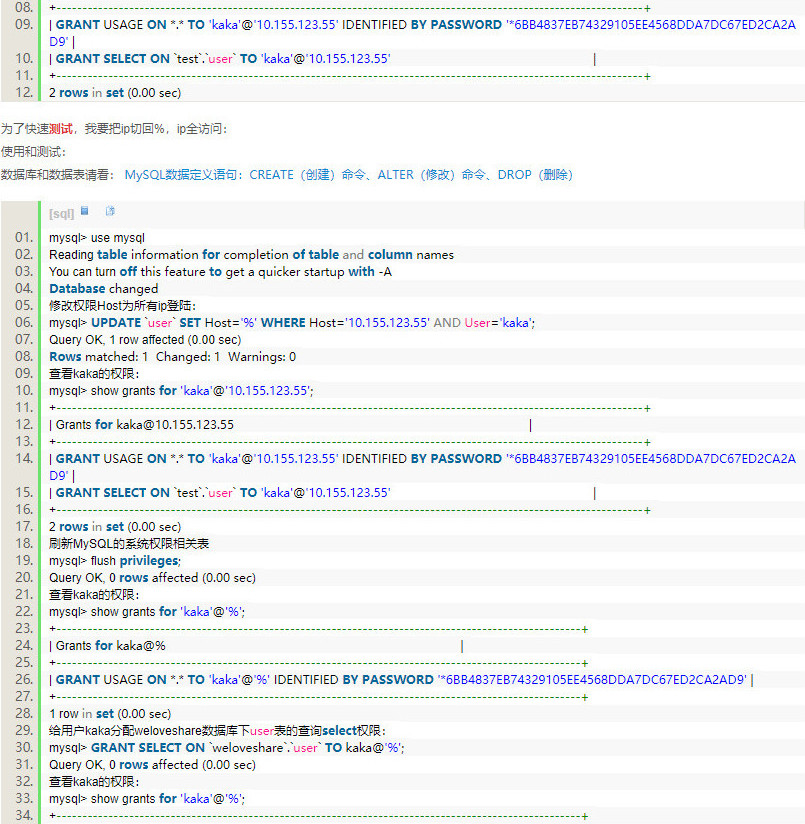Click the UPDATE `user` SET Host='%' statement line
Image resolution: width=805 pixels, height=824 pixels.
click(292, 323)
